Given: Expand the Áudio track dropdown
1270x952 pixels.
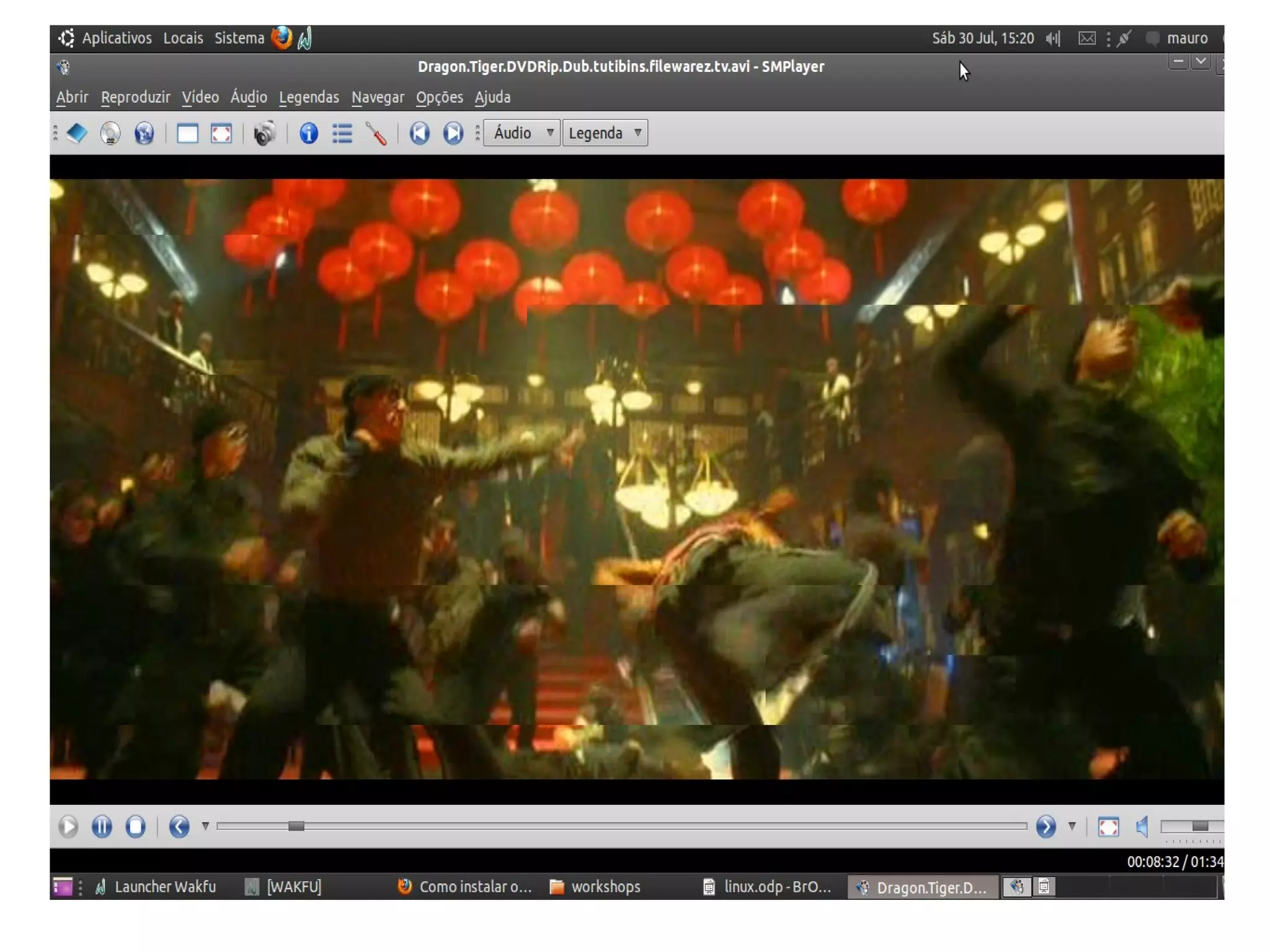Looking at the screenshot, I should point(522,133).
